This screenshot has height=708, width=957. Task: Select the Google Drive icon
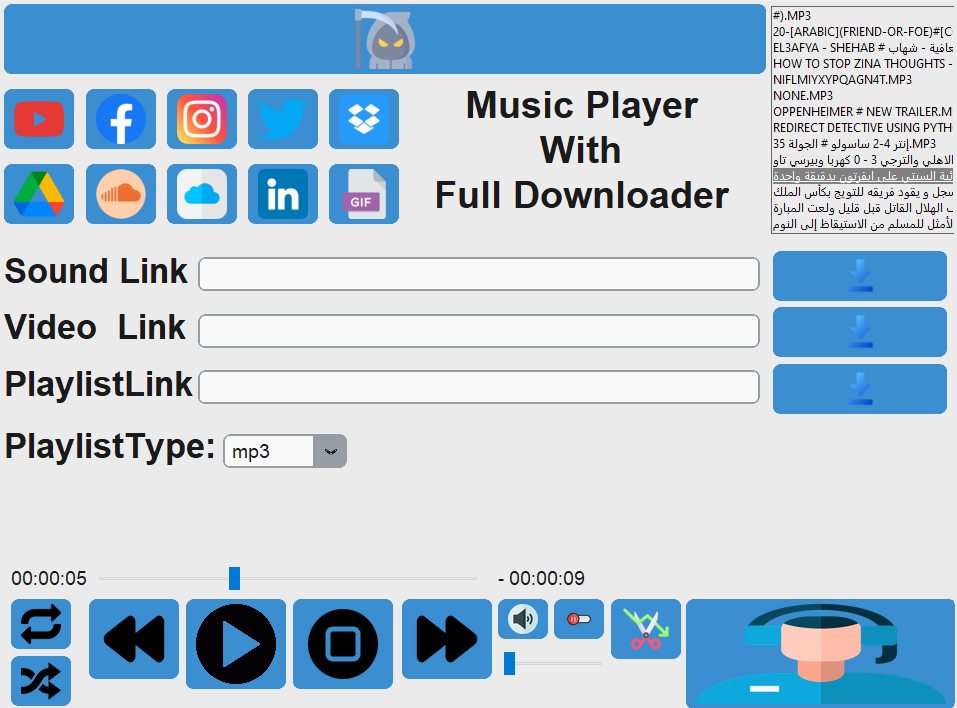[39, 193]
